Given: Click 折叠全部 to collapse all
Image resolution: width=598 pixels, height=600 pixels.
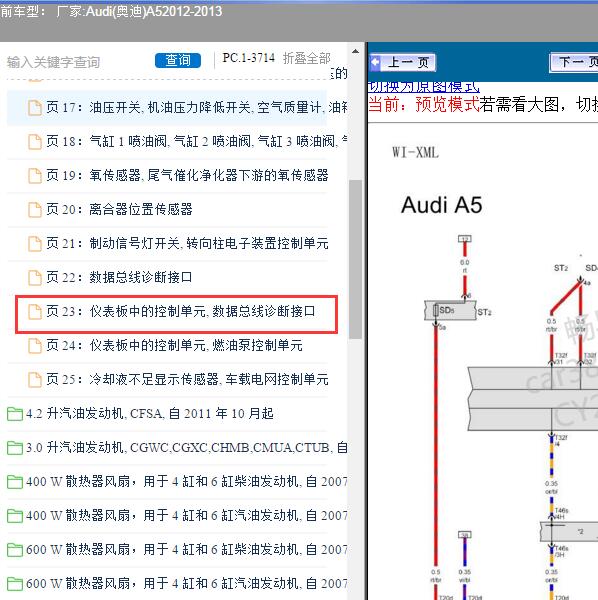Looking at the screenshot, I should [x=306, y=58].
